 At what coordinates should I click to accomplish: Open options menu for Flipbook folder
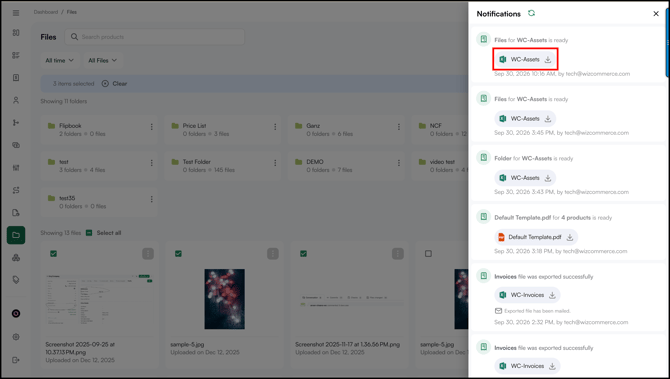[152, 127]
